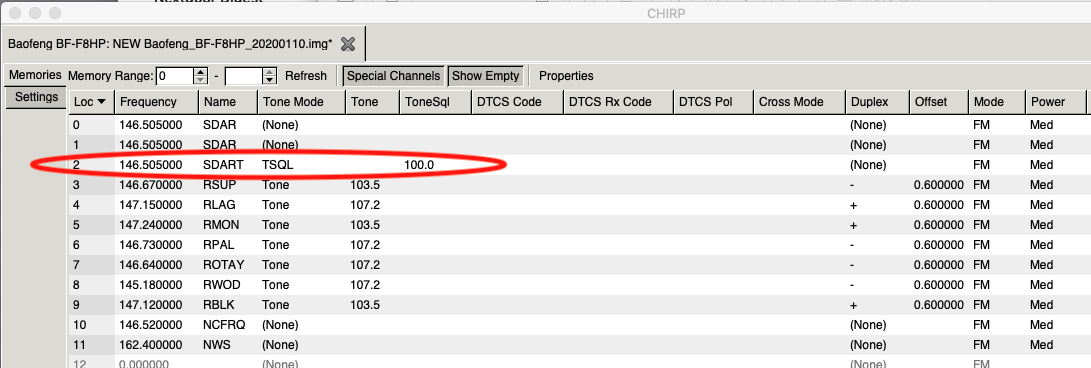This screenshot has width=1091, height=368.
Task: Decrease the memory range end value stepper
Action: [270, 80]
